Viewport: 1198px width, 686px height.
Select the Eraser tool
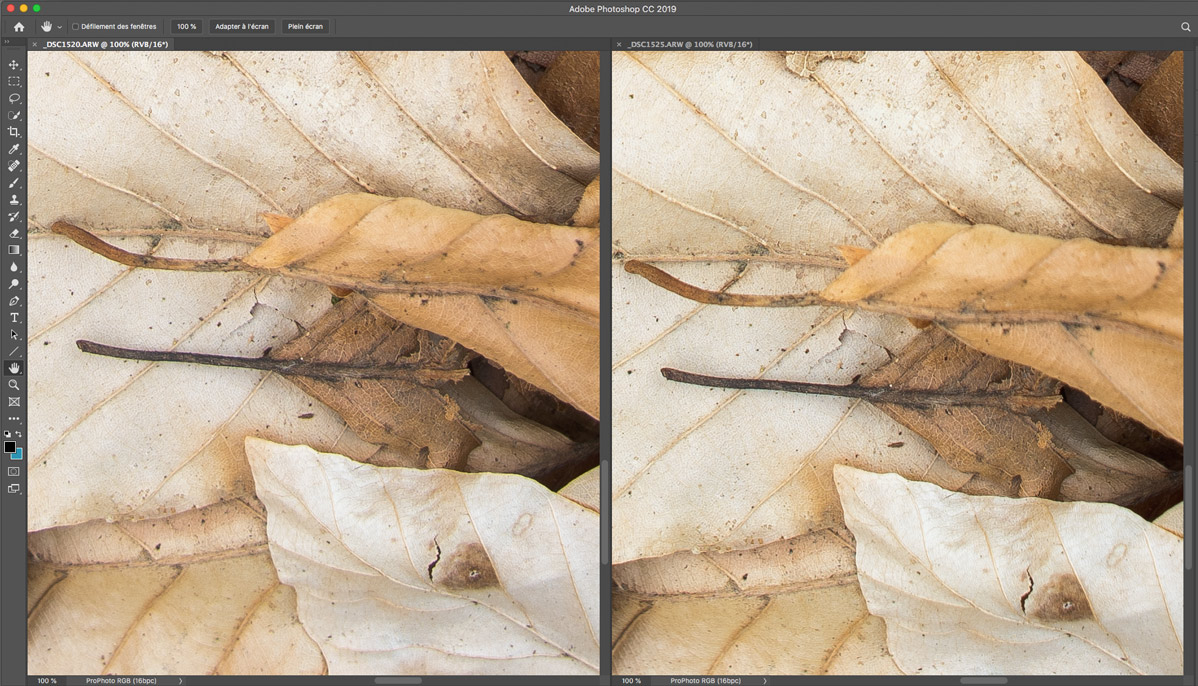click(x=14, y=233)
